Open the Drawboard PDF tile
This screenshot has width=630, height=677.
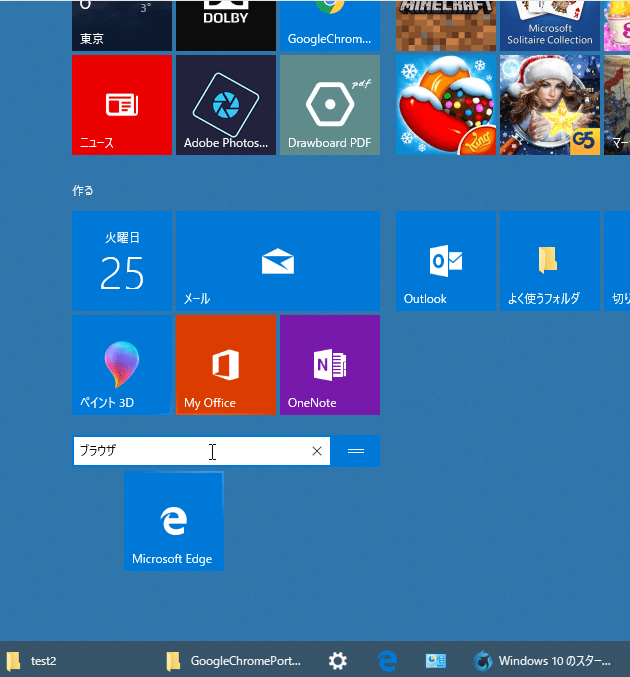tap(330, 105)
